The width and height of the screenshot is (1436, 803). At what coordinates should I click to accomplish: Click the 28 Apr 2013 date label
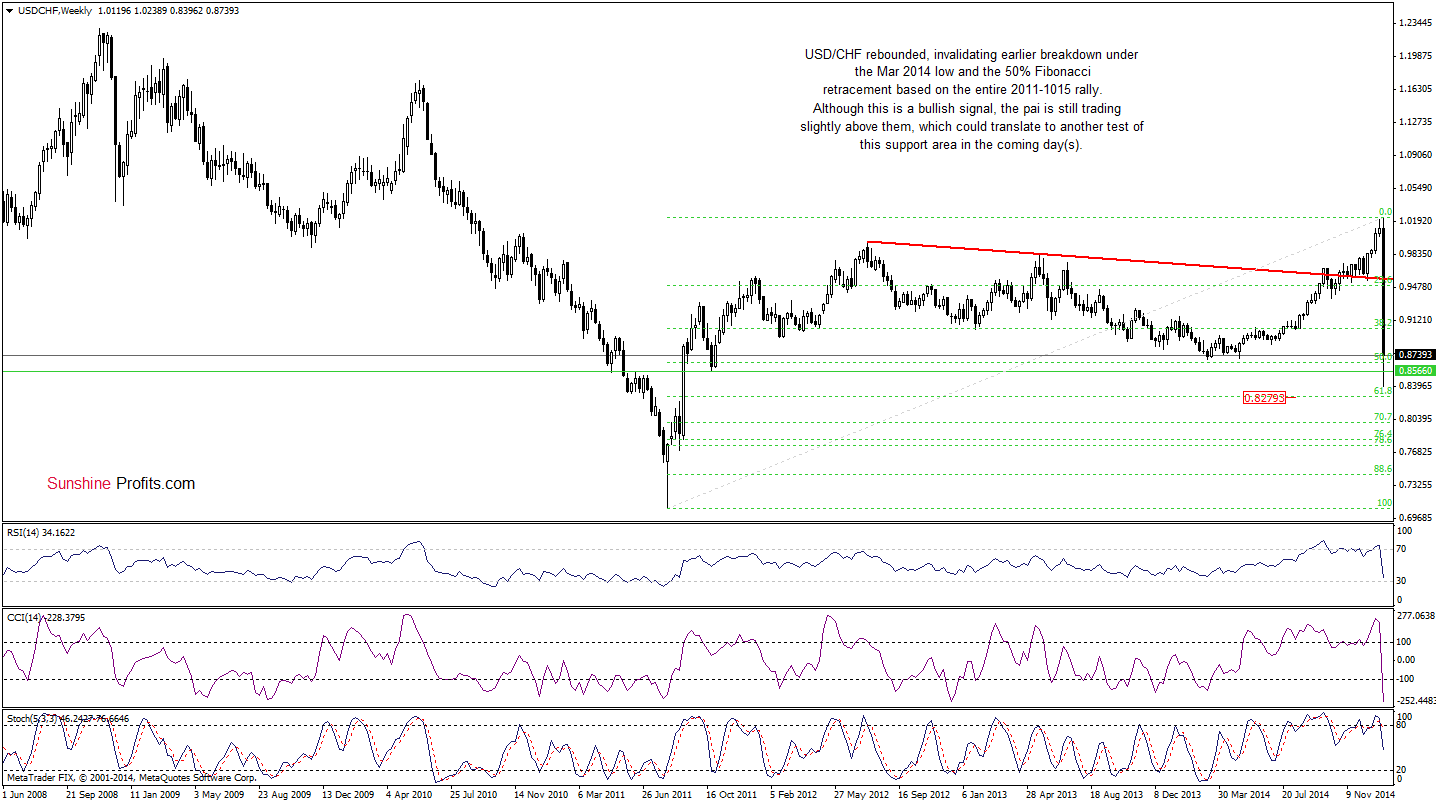pos(1051,795)
